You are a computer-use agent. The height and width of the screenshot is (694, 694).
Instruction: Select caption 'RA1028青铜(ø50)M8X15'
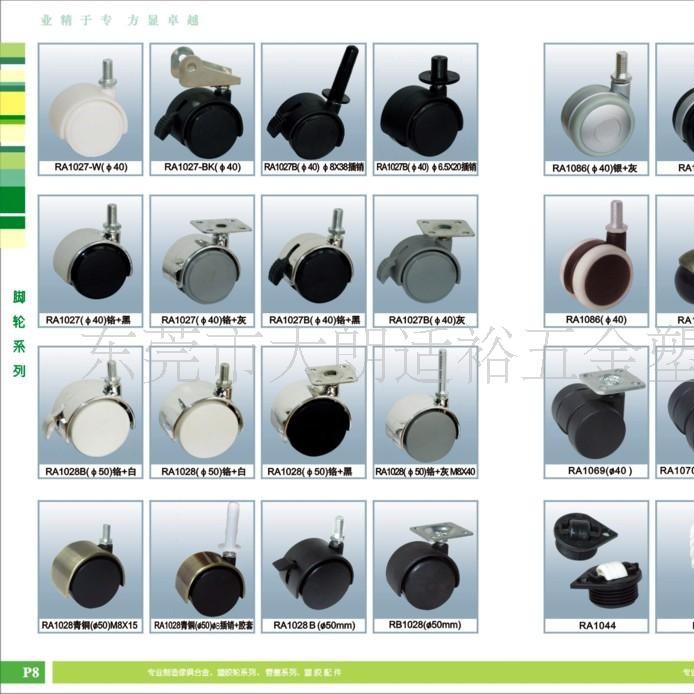tap(89, 625)
